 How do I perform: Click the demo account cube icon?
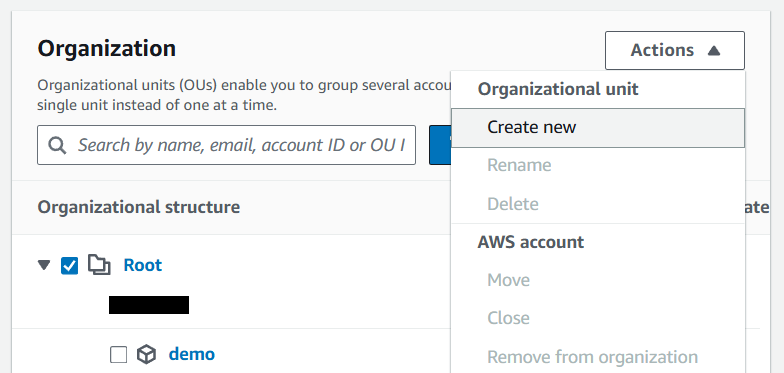pyautogui.click(x=146, y=354)
